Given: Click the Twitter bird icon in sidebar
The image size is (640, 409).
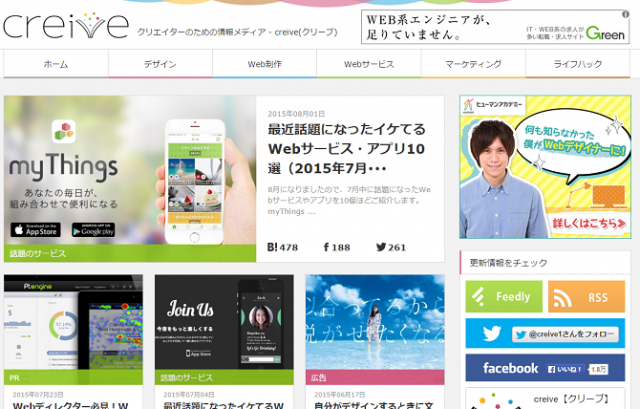Looking at the screenshot, I should tap(492, 333).
